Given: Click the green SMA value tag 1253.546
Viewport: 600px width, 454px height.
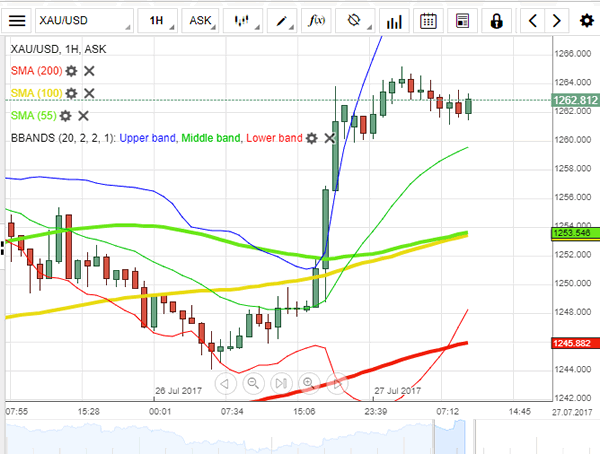Looking at the screenshot, I should pos(576,233).
